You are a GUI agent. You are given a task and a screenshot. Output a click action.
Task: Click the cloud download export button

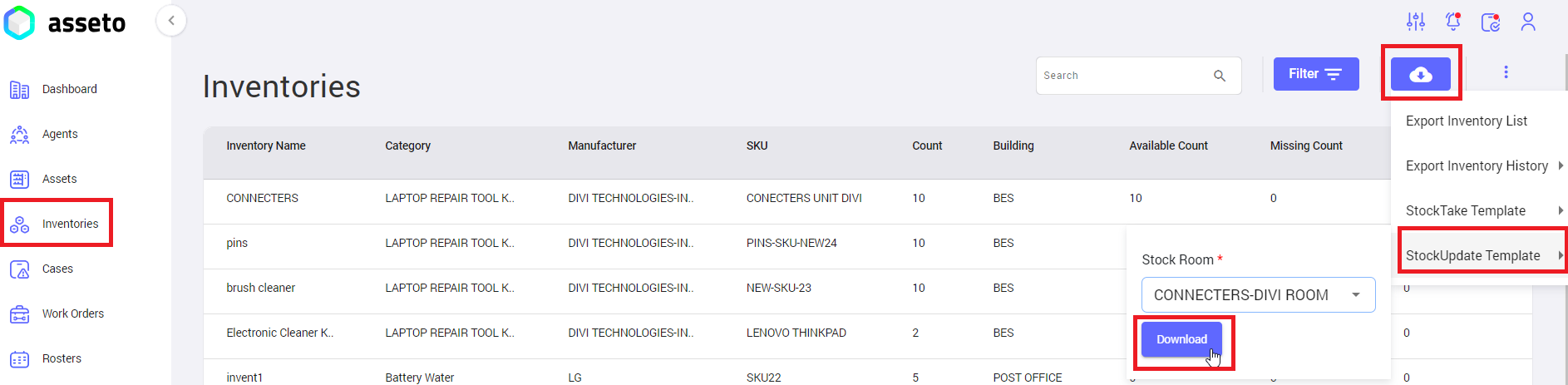(x=1420, y=74)
